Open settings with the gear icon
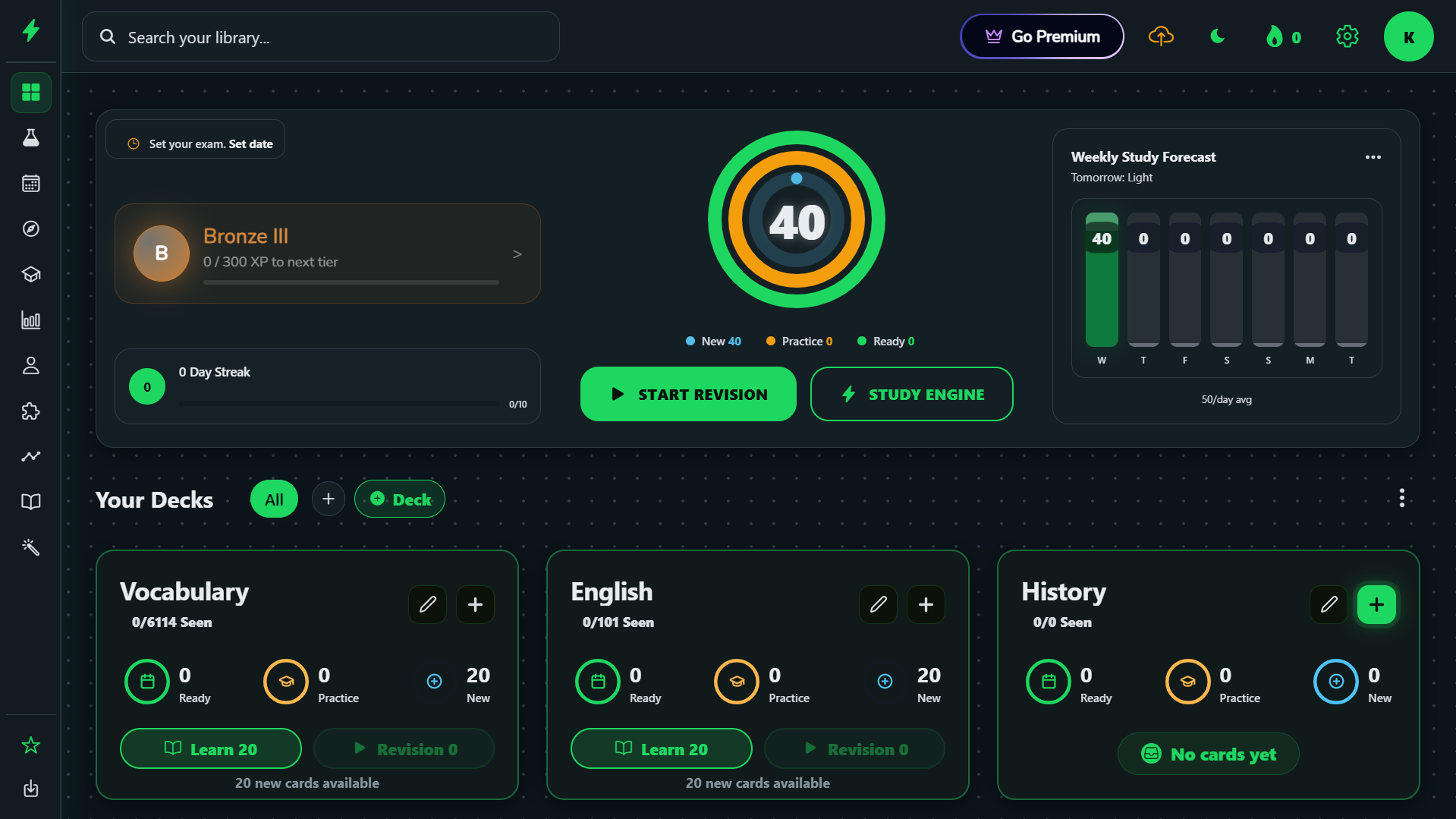Viewport: 1456px width, 819px height. pos(1348,36)
